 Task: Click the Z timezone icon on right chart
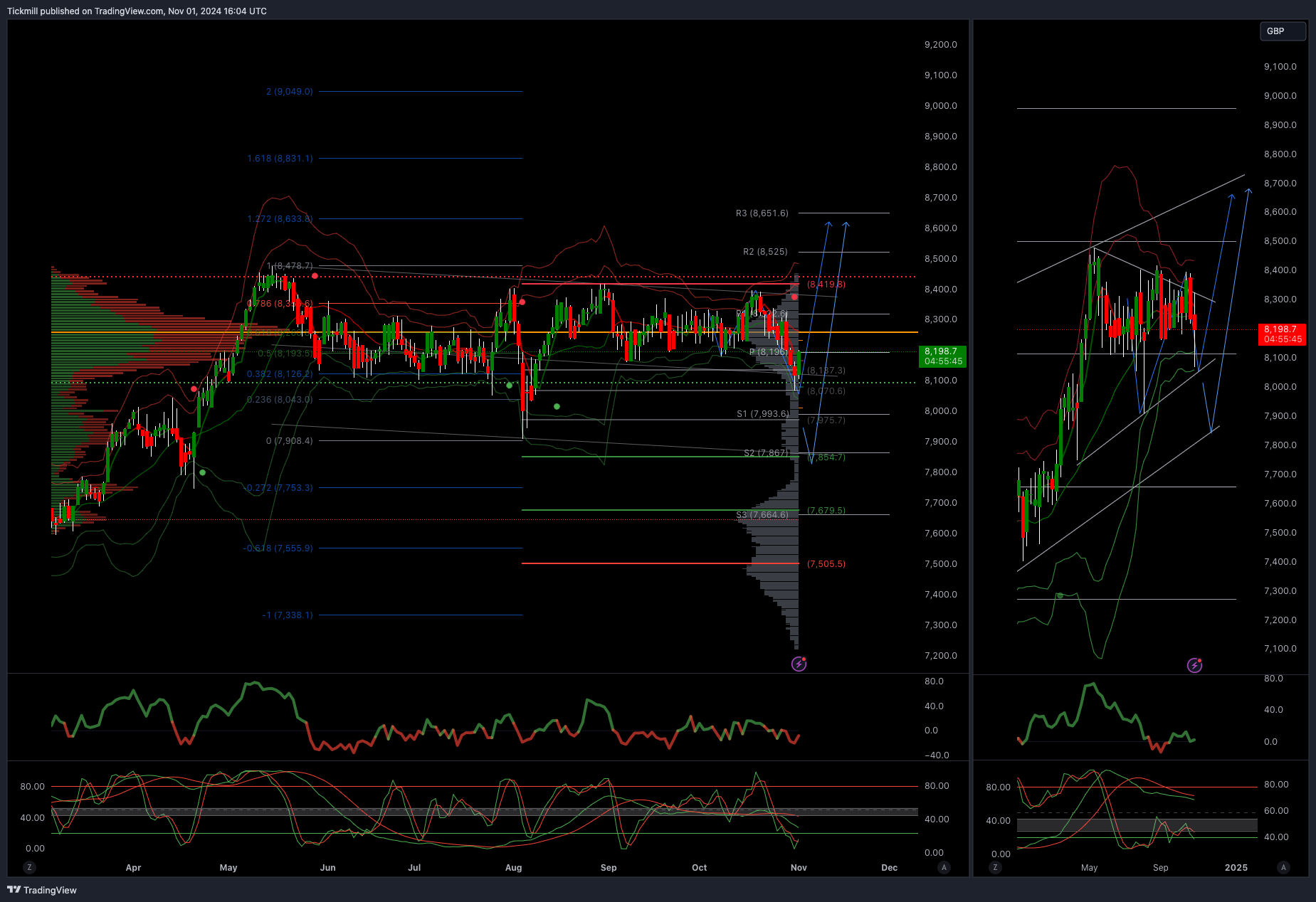pos(995,867)
